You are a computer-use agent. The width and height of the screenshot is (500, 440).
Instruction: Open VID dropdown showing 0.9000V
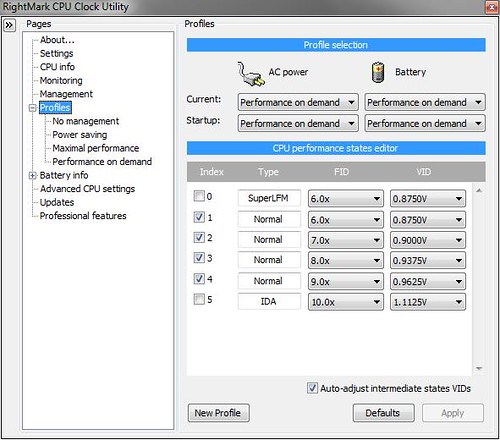[x=428, y=240]
